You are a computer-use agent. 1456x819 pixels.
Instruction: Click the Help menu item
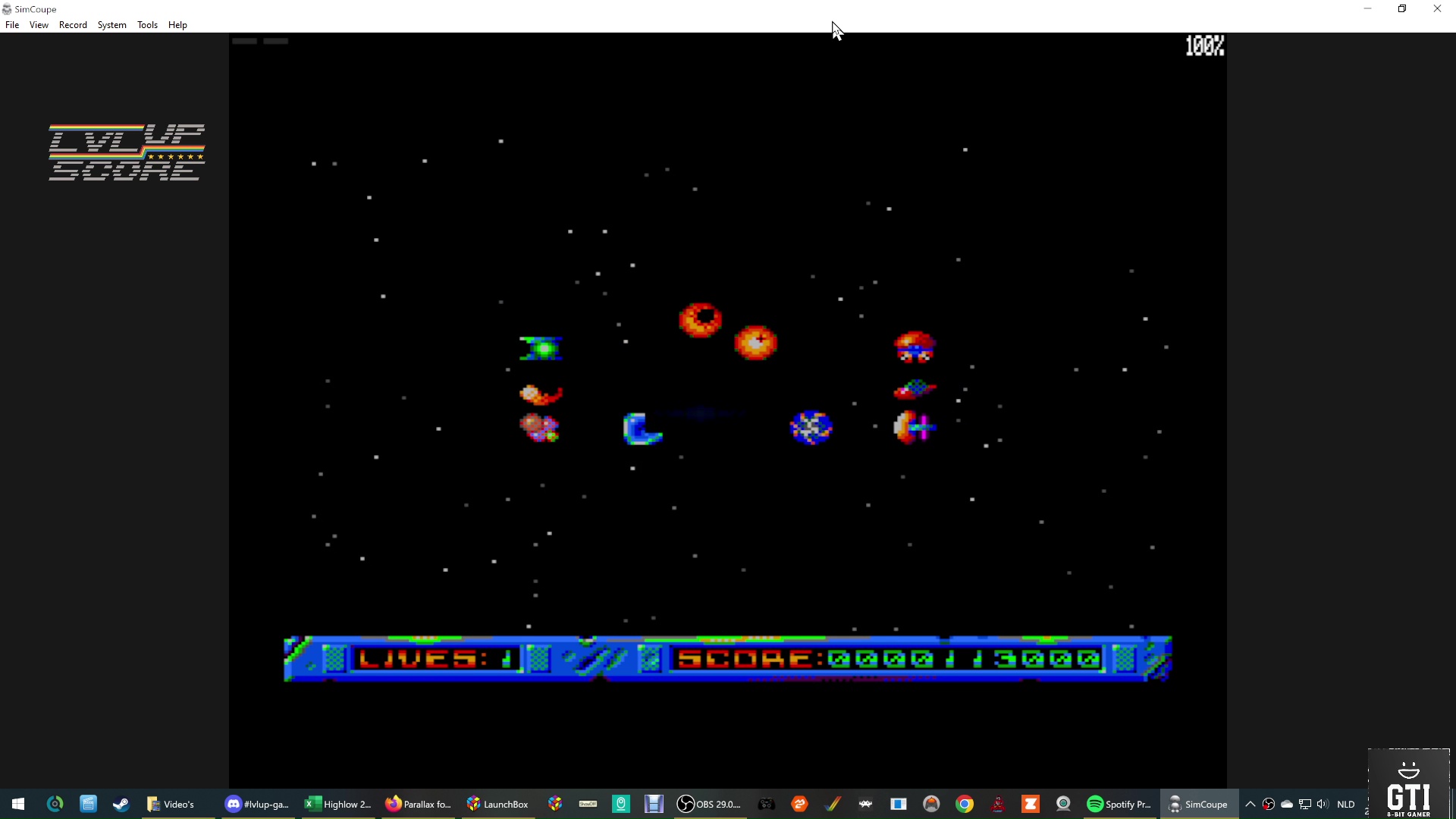177,25
